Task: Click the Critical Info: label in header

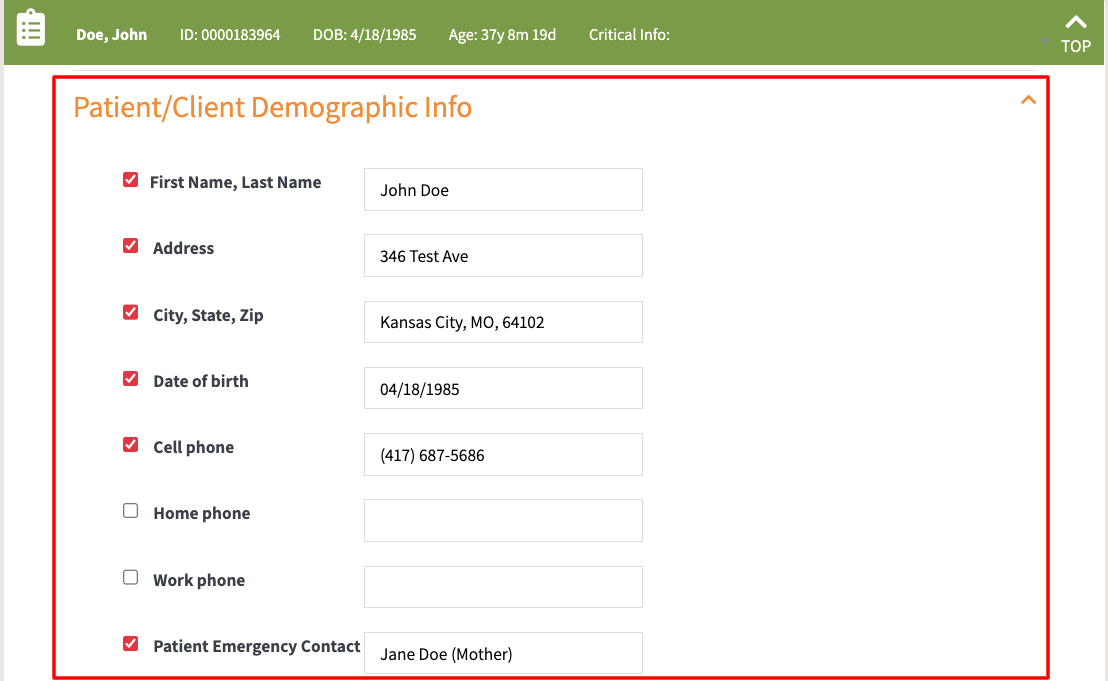Action: pos(629,35)
